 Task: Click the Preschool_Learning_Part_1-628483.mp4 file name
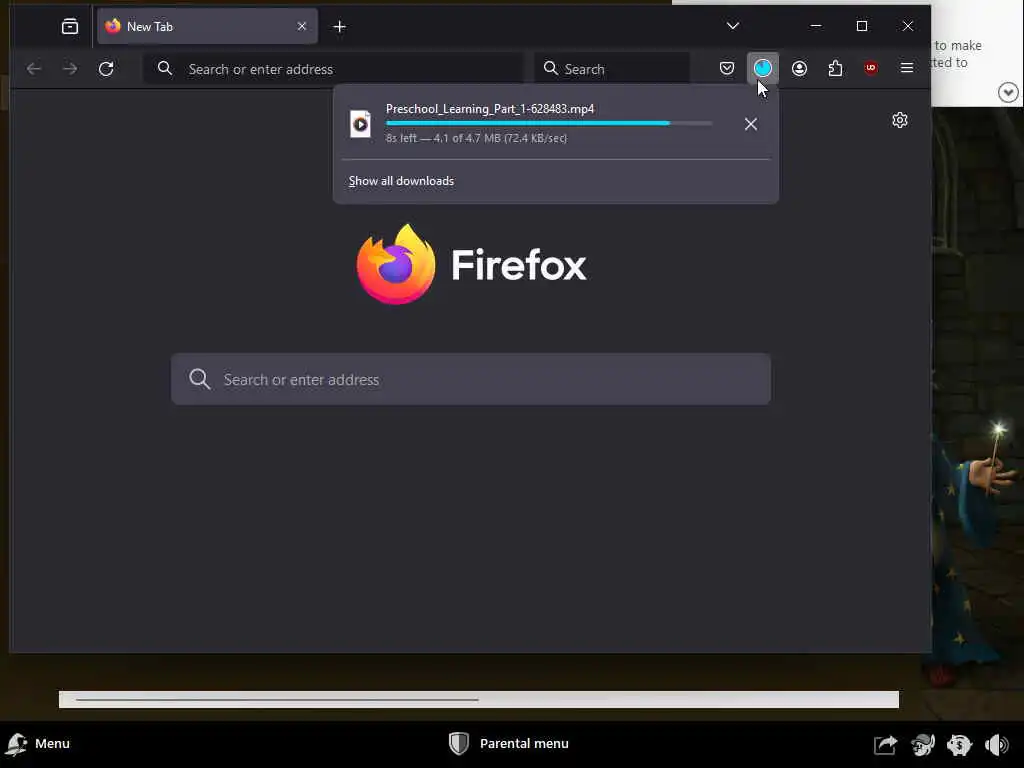pyautogui.click(x=490, y=109)
